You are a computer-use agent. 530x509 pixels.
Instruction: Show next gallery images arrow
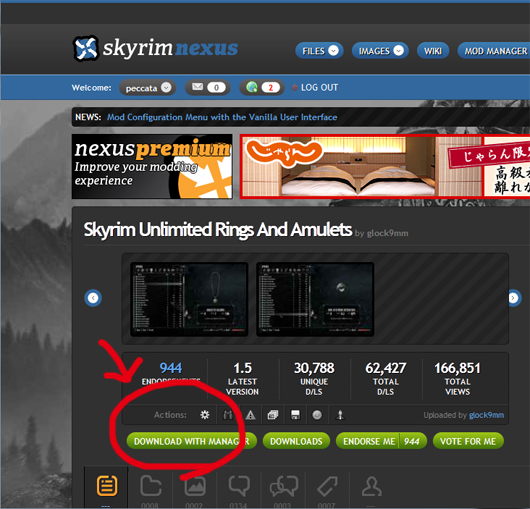tap(514, 298)
